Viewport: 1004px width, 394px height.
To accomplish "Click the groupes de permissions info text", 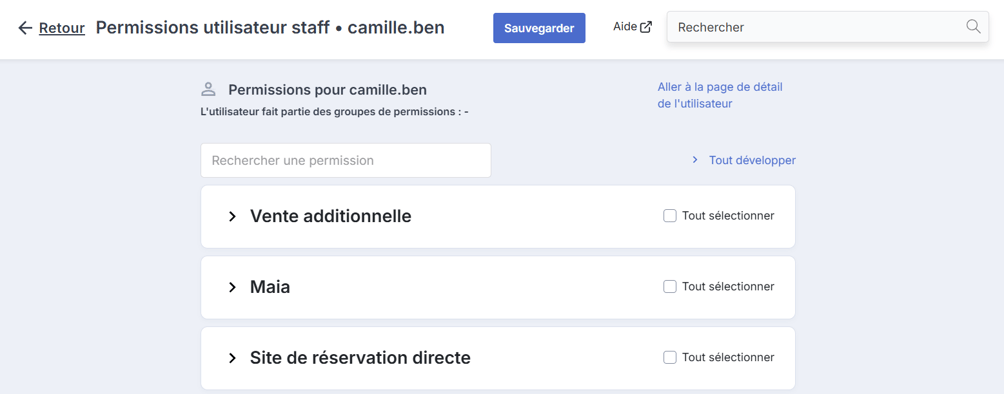I will coord(334,112).
